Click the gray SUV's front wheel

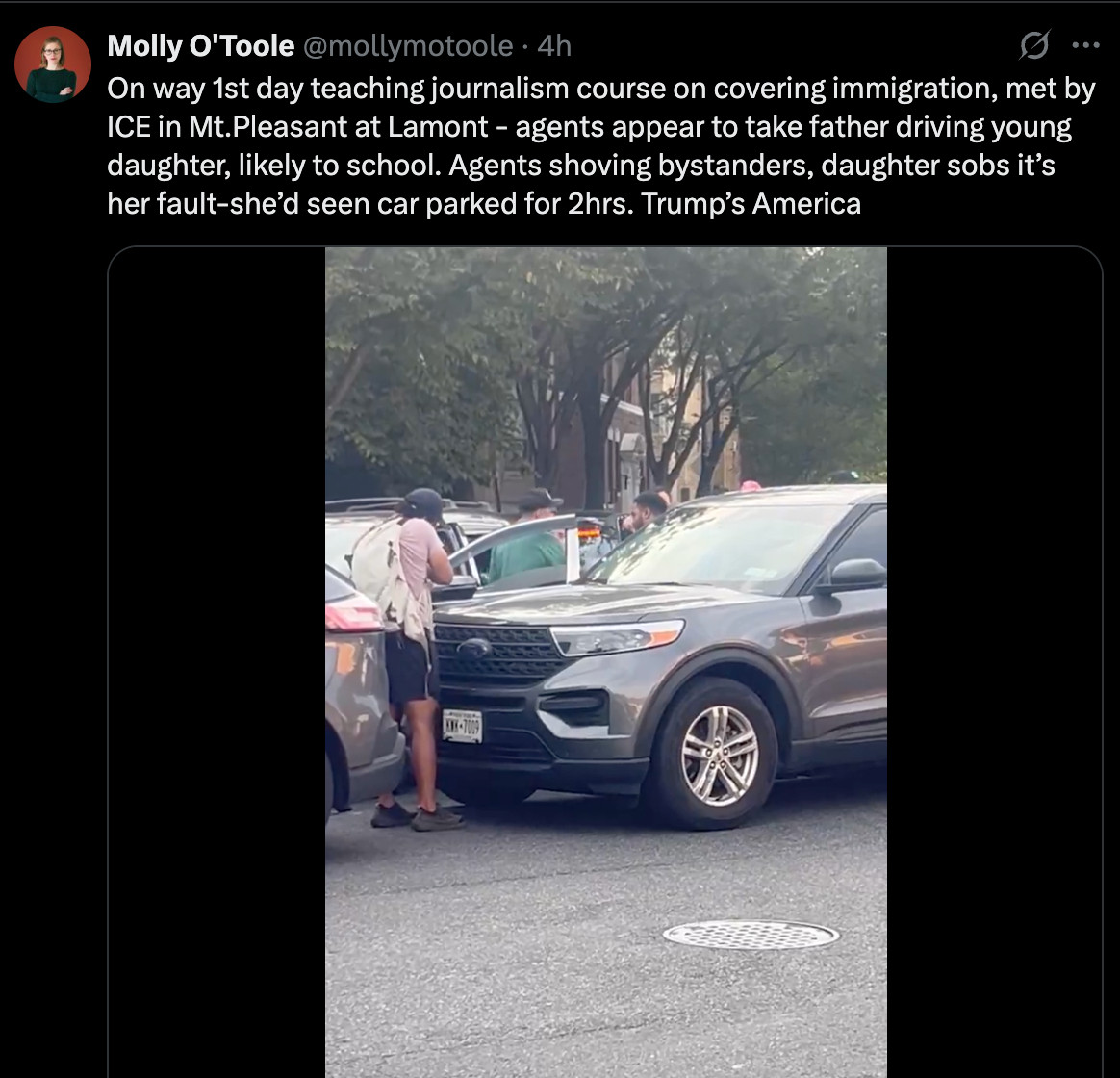click(717, 756)
